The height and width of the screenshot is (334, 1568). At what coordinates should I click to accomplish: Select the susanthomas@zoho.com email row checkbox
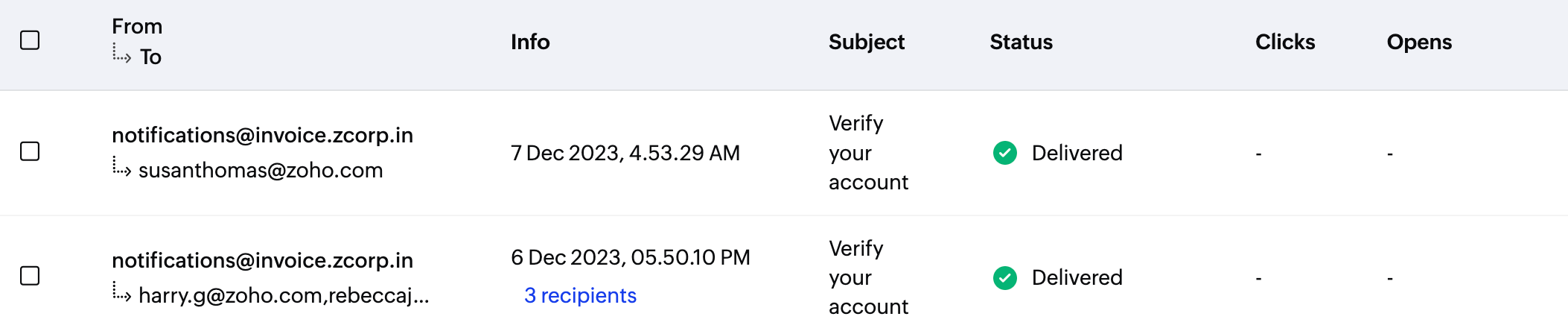30,151
